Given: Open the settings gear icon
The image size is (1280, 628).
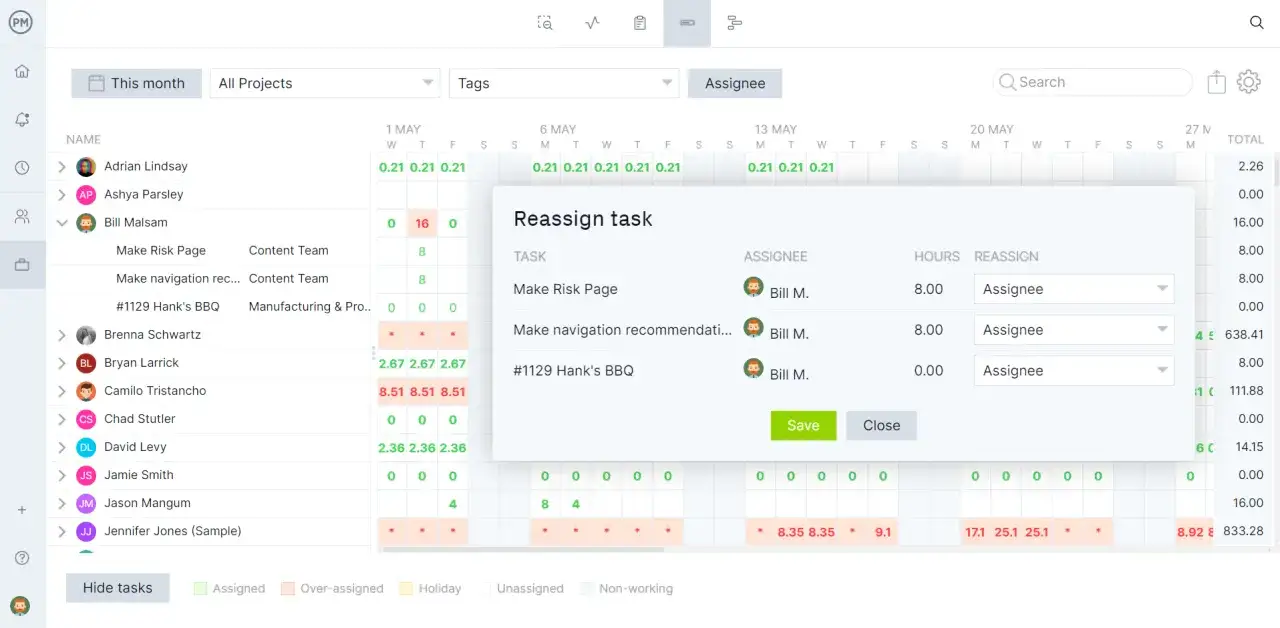Looking at the screenshot, I should coord(1248,82).
